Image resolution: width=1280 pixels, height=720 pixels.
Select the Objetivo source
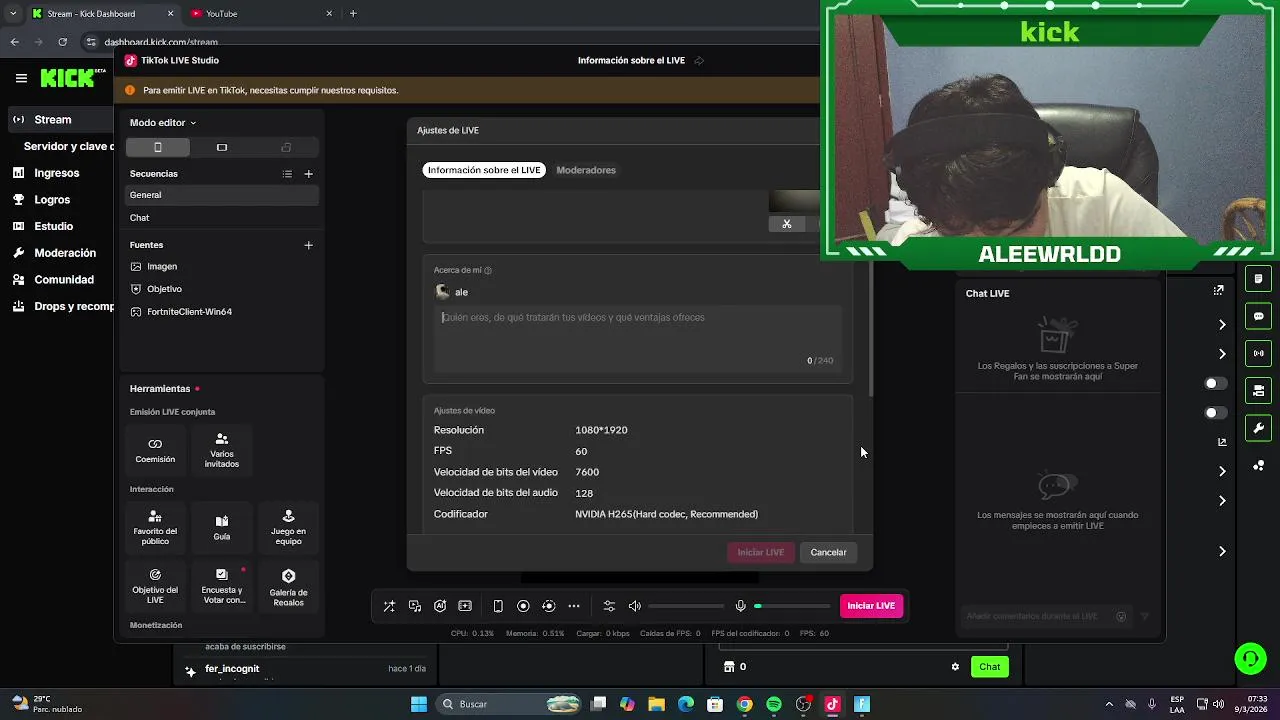[x=221, y=289]
